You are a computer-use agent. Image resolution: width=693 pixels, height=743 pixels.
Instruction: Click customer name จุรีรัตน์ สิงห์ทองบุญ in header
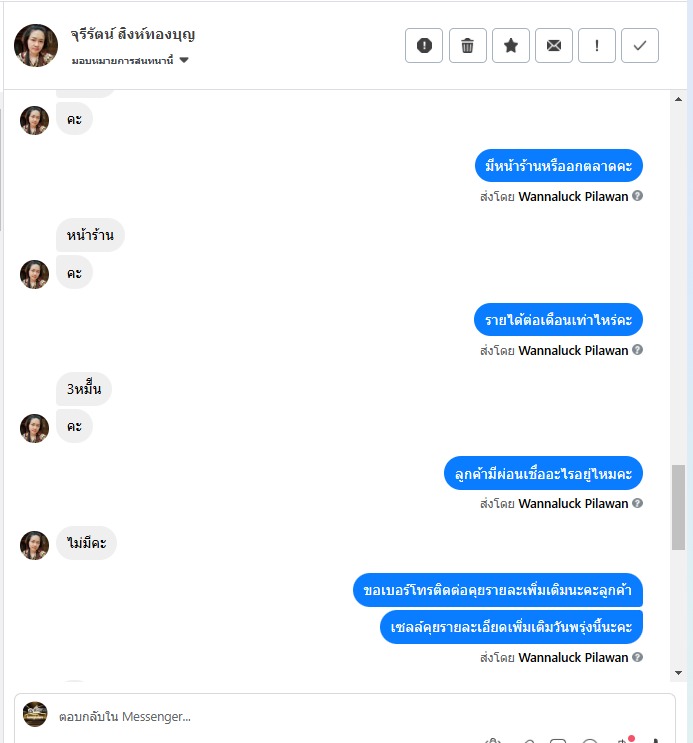[x=133, y=35]
